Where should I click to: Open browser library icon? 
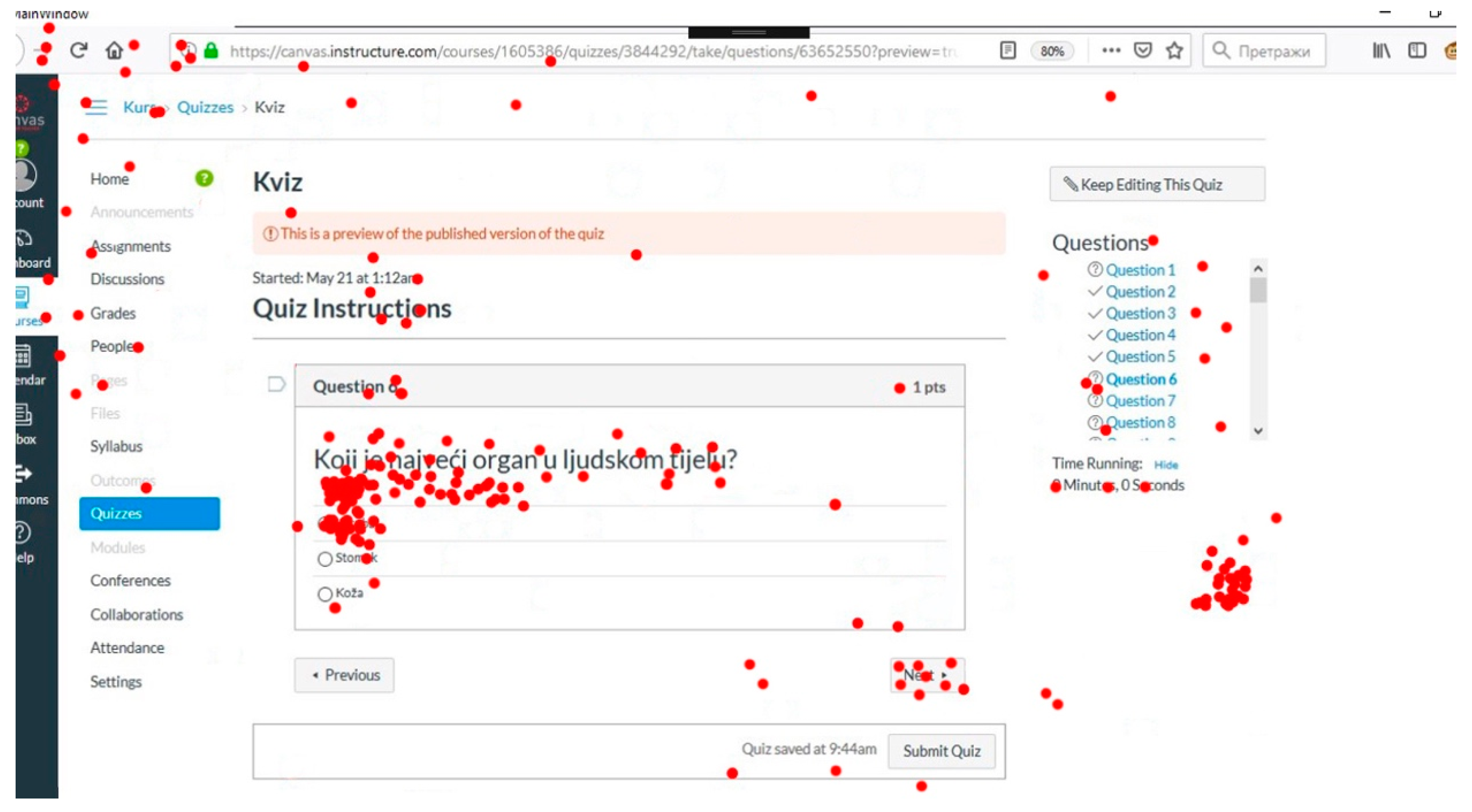1381,51
